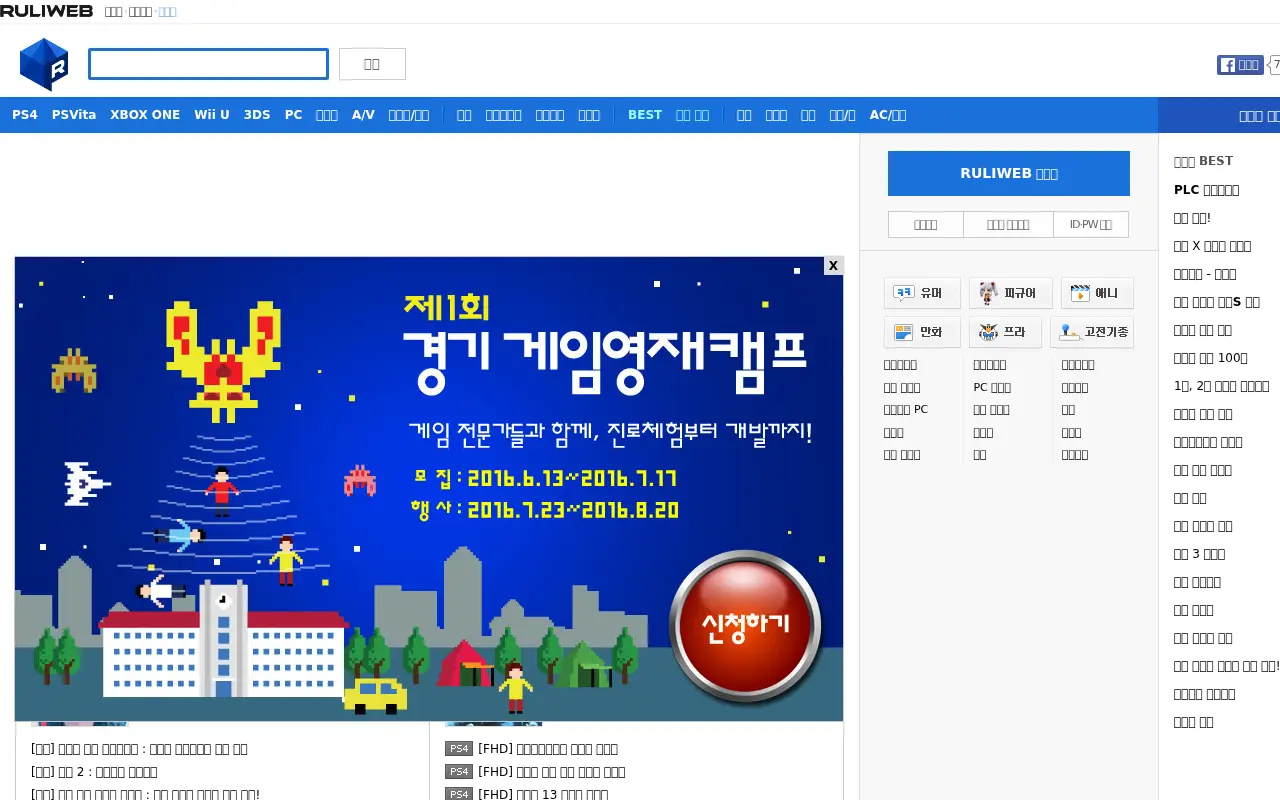Open the sidebar link containing 100

click(1210, 357)
